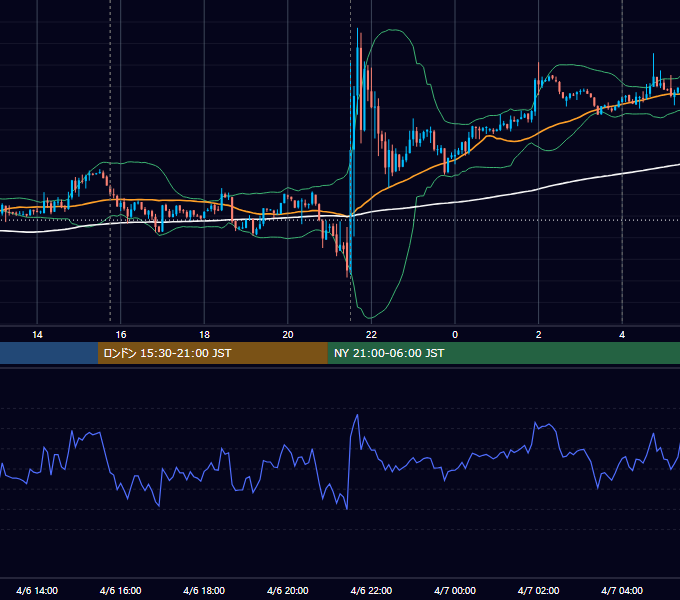680x600 pixels.
Task: Click the blue session bar before London
Action: (x=49, y=353)
